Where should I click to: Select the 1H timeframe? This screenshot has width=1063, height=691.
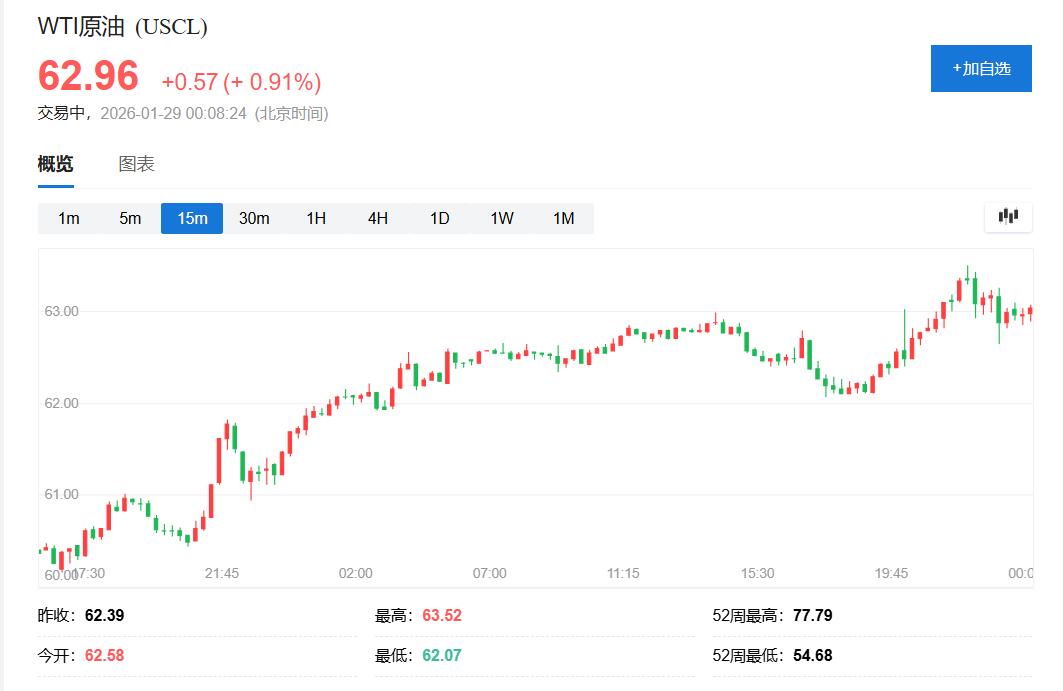(x=316, y=218)
